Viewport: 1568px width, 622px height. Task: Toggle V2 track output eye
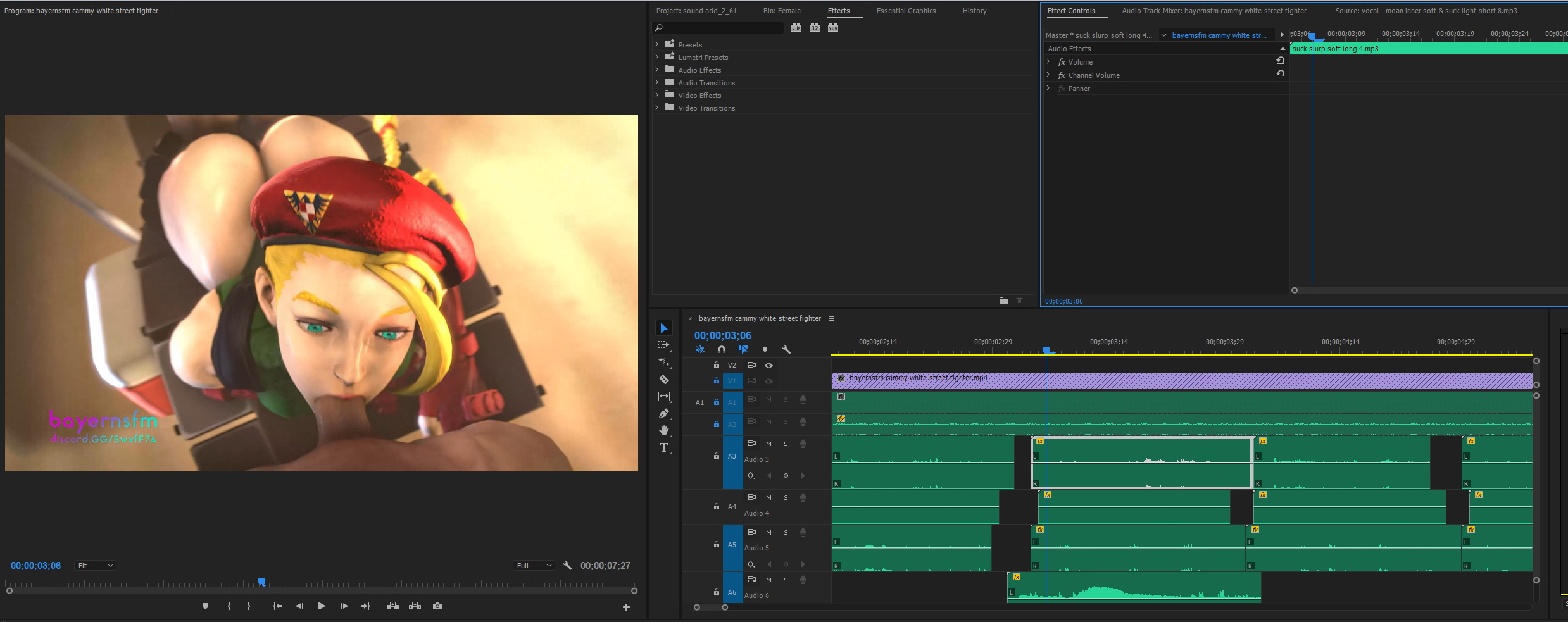[x=768, y=365]
